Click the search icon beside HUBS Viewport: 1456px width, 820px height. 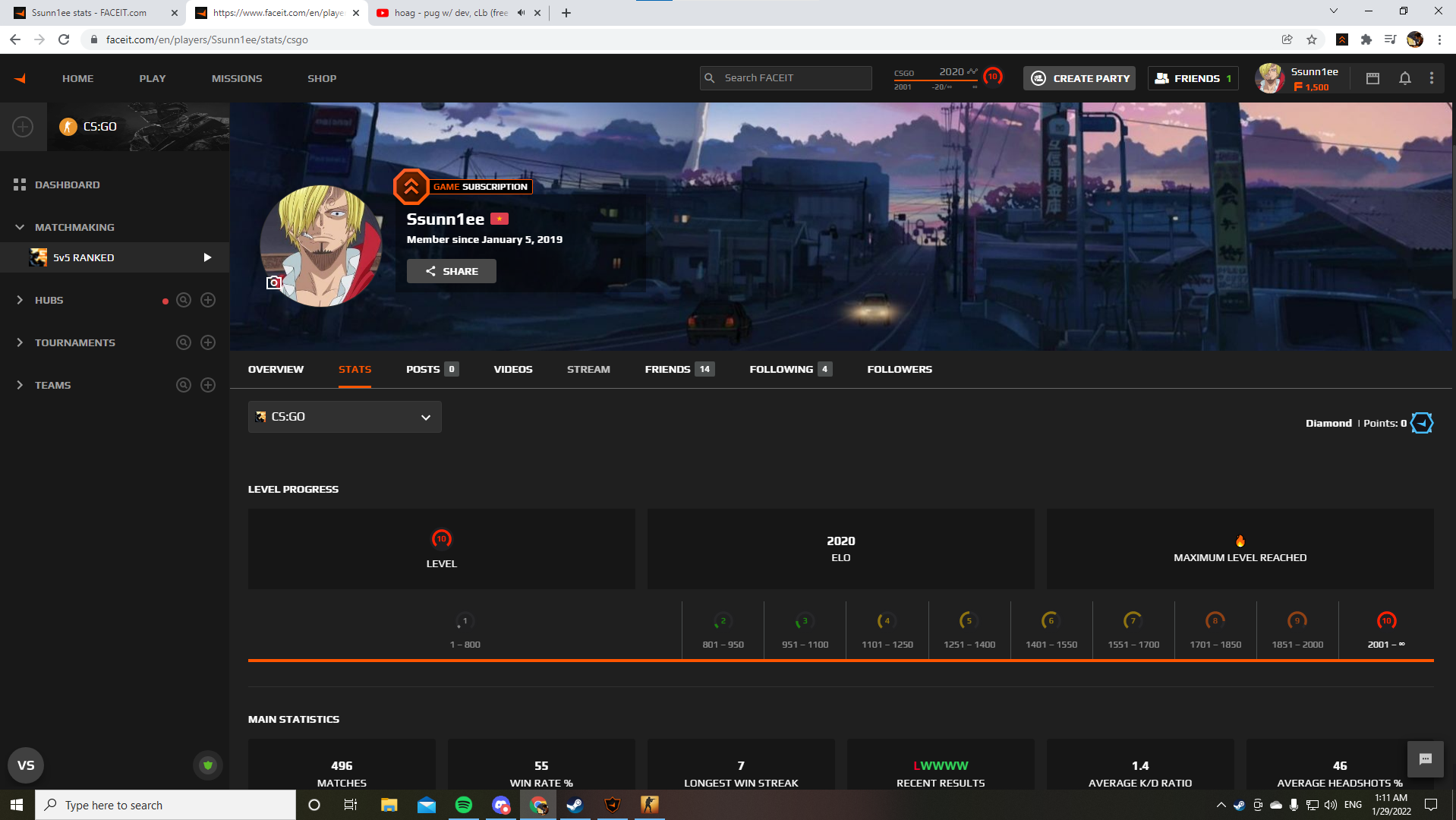coord(184,300)
